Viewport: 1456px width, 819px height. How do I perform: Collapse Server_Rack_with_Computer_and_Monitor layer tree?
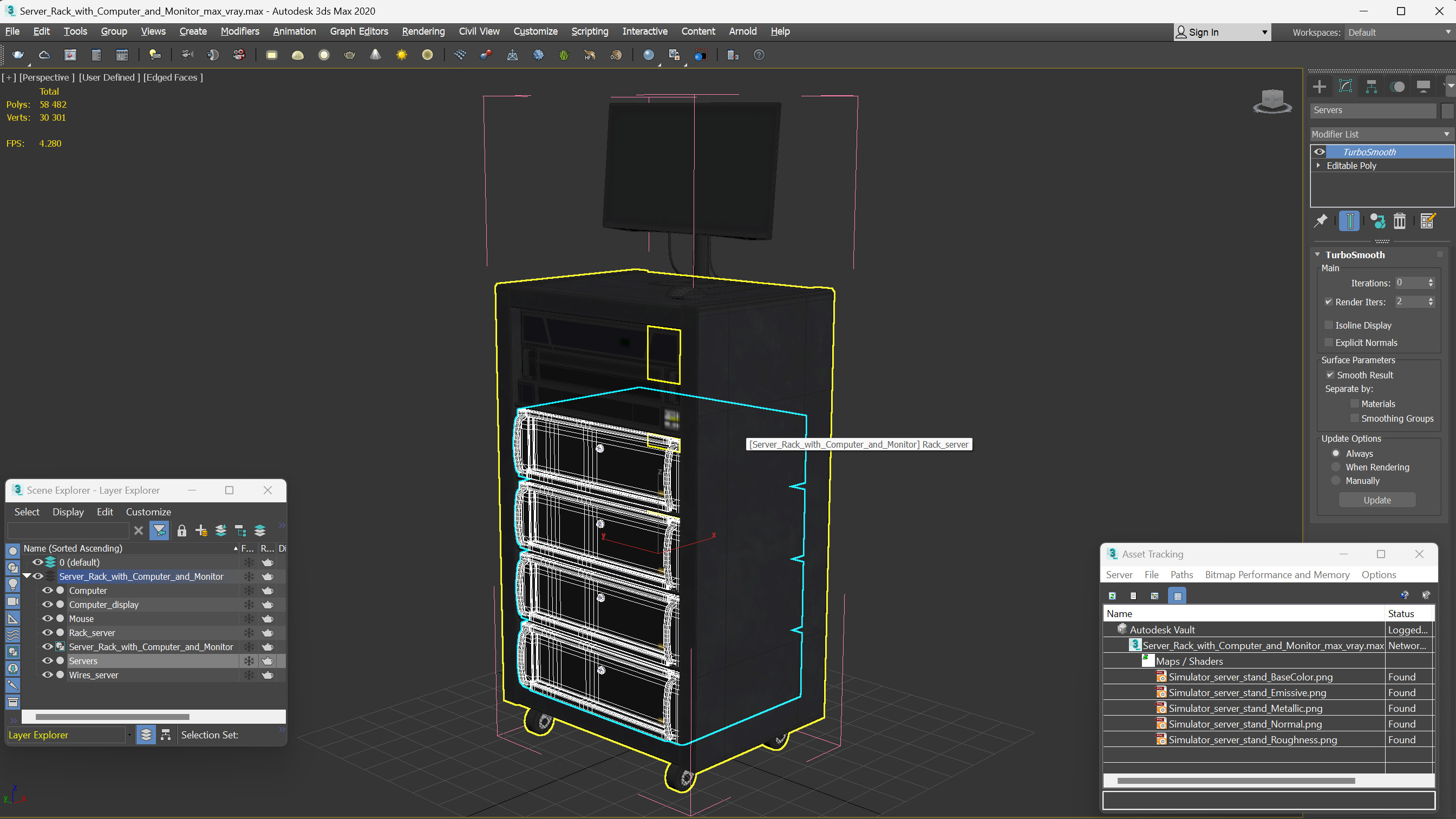point(26,576)
